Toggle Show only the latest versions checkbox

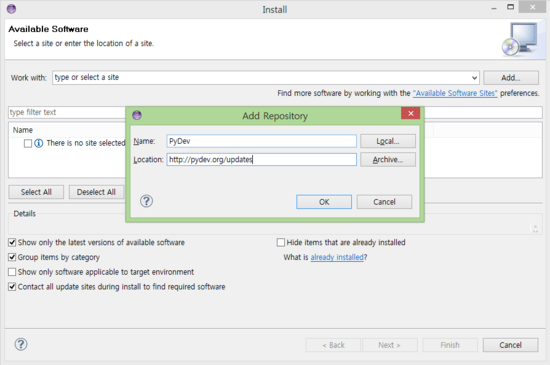click(12, 242)
